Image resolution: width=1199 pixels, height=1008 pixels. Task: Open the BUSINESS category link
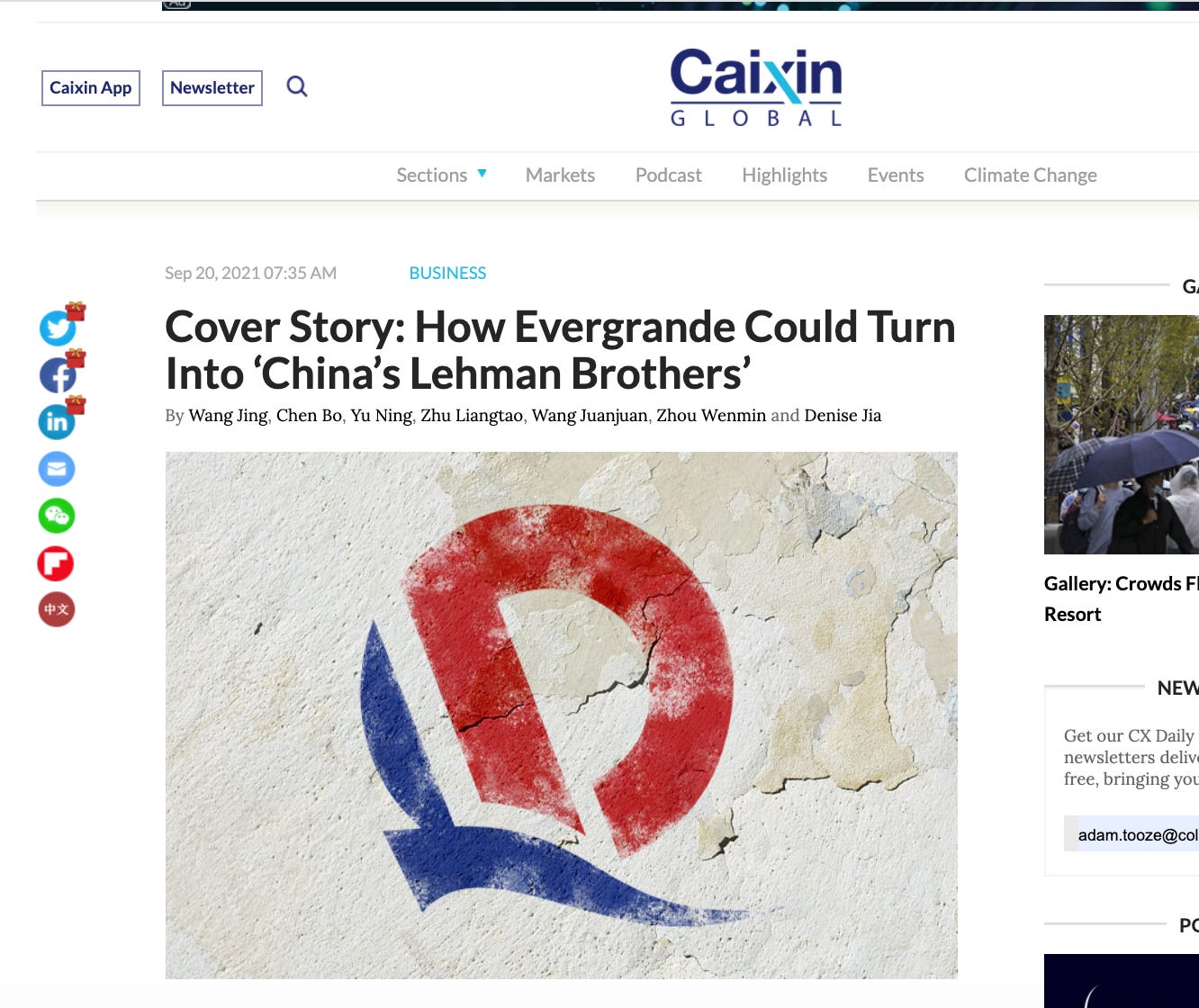coord(447,273)
